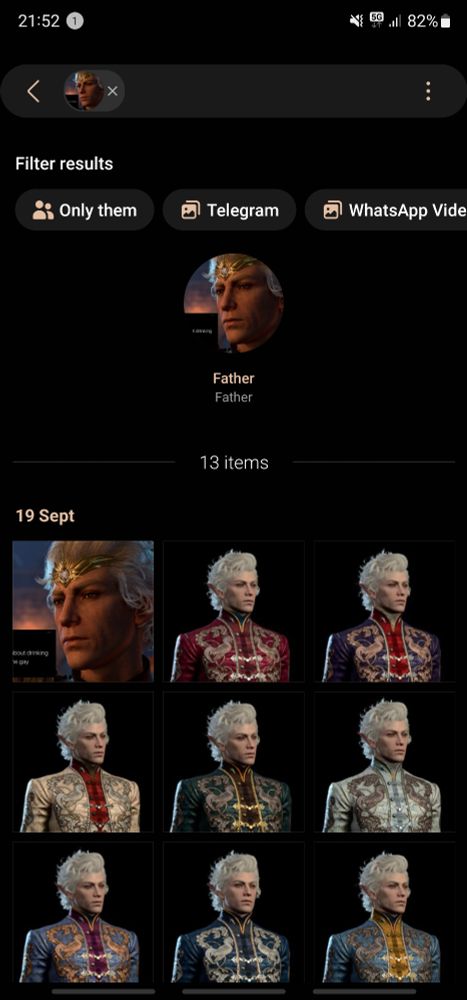
Task: Tap the Father profile face circle
Action: [234, 303]
